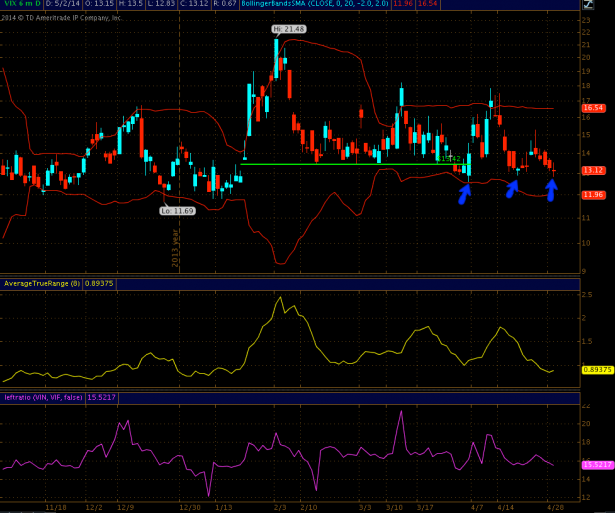
Task: Click the 11/18 date on the time axis
Action: click(x=56, y=507)
